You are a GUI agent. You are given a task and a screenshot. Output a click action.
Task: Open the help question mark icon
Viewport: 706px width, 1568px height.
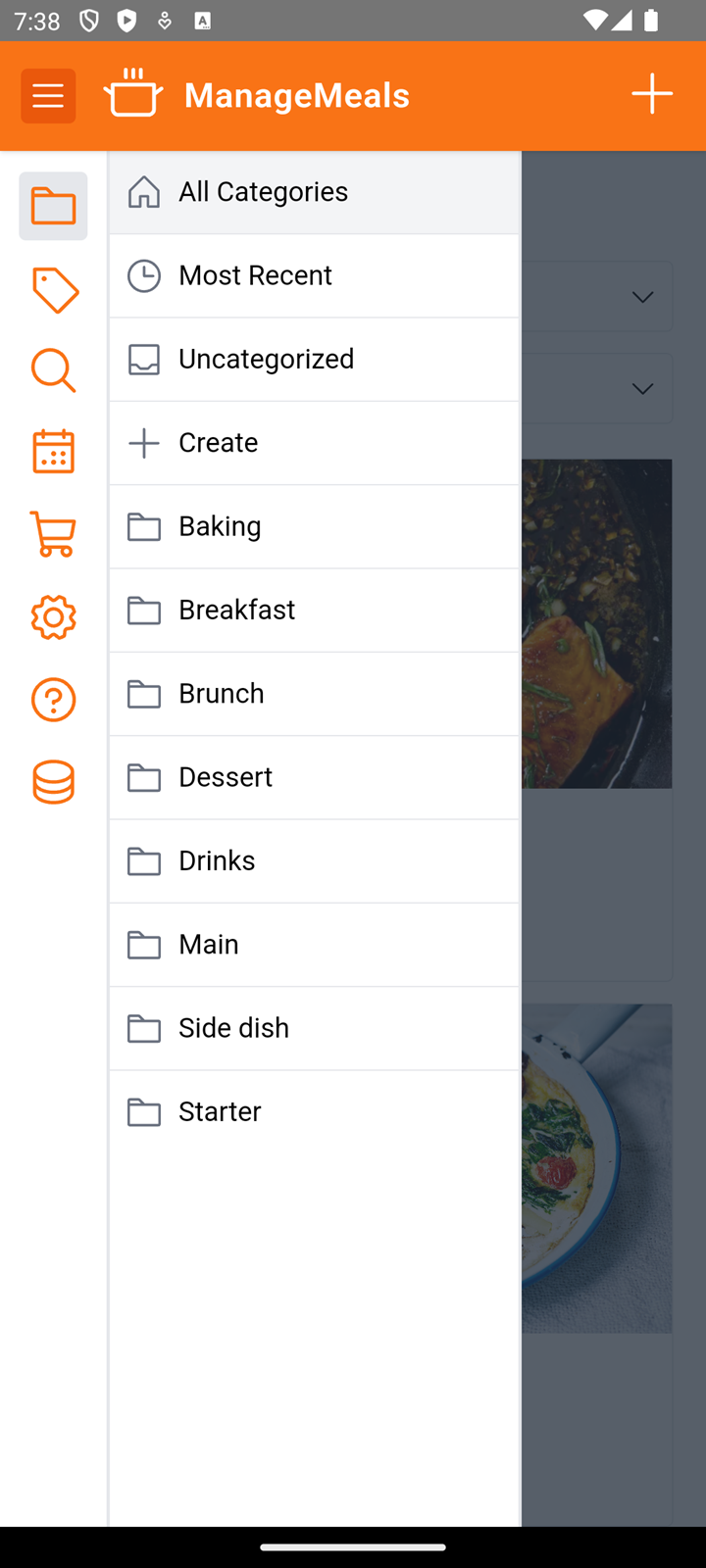[x=54, y=700]
